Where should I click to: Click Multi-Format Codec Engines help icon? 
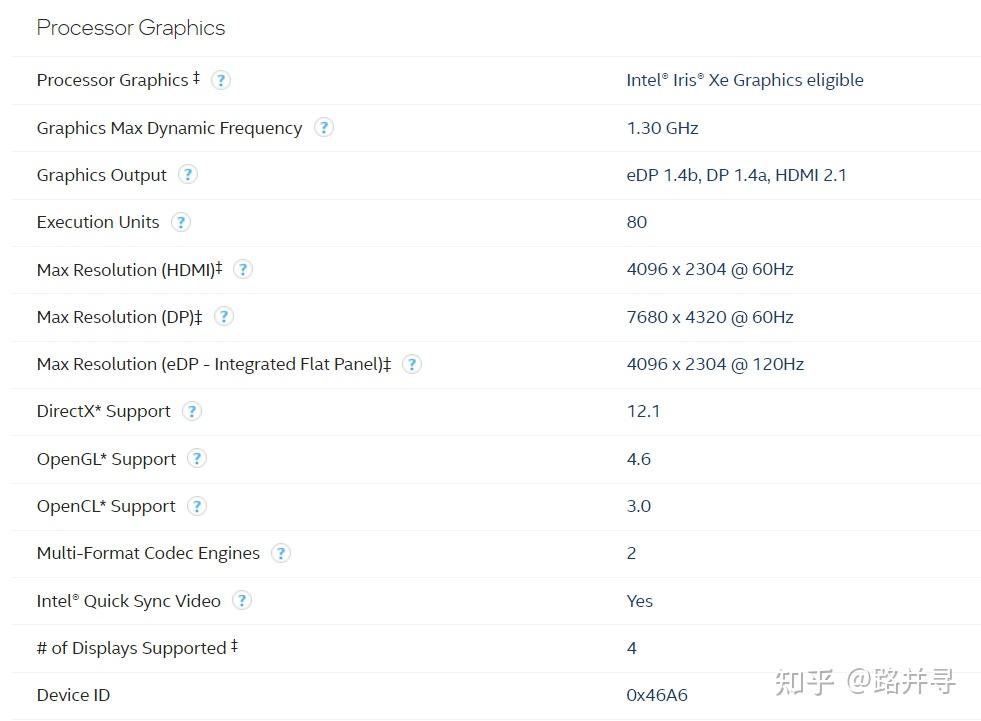click(x=281, y=553)
